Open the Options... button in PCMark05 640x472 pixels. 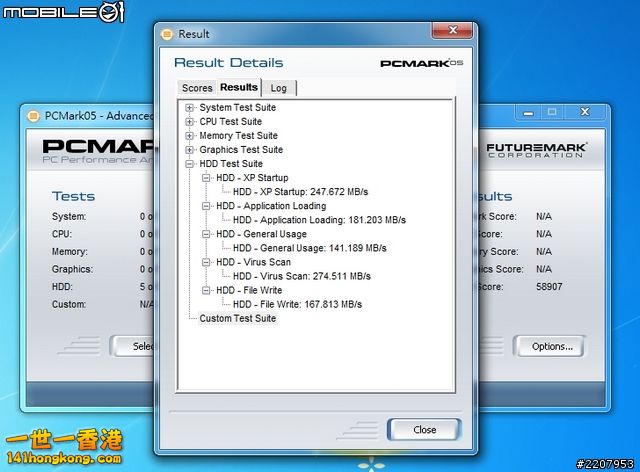pyautogui.click(x=552, y=347)
